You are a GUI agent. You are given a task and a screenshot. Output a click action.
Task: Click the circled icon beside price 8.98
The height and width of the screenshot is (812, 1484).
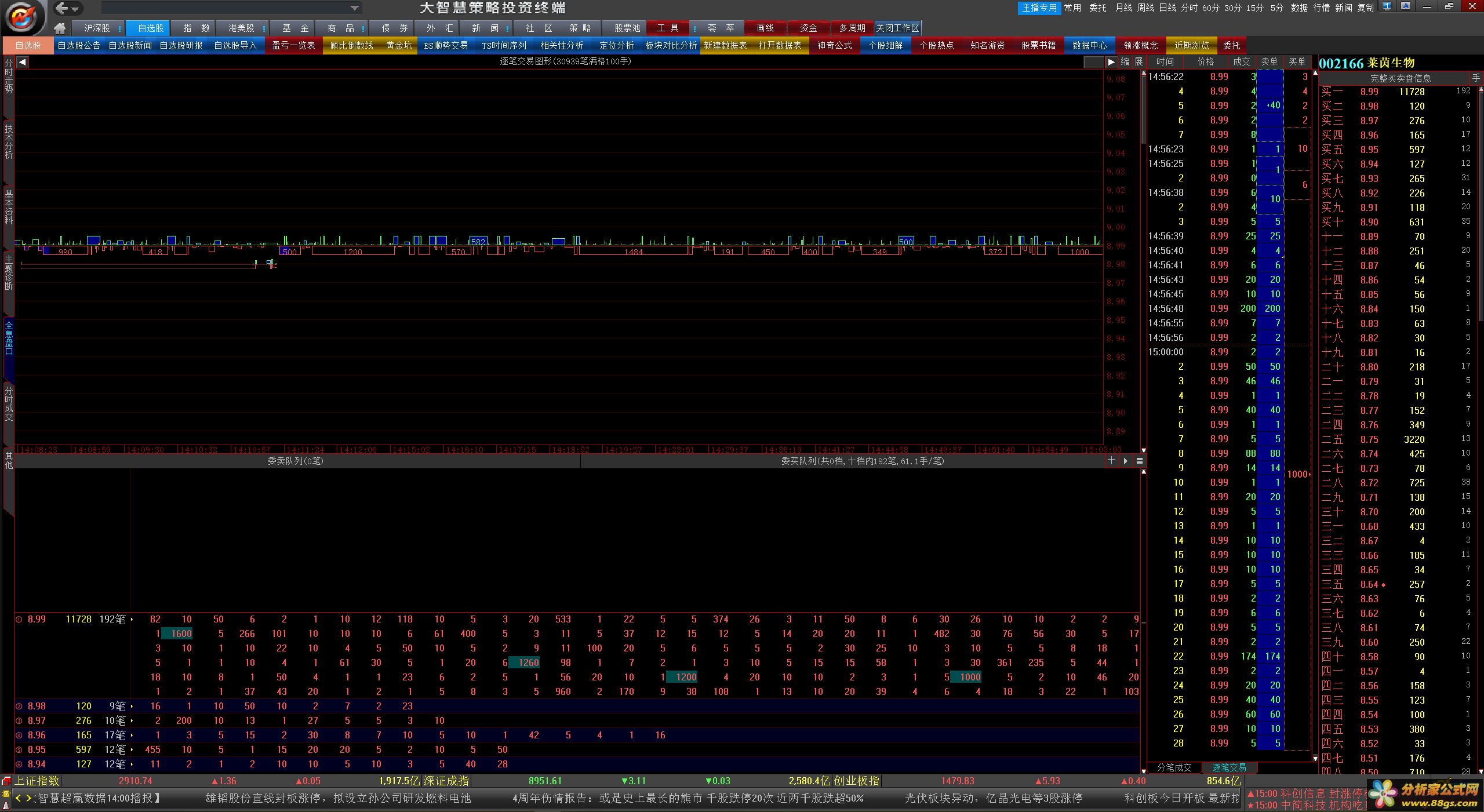click(19, 707)
